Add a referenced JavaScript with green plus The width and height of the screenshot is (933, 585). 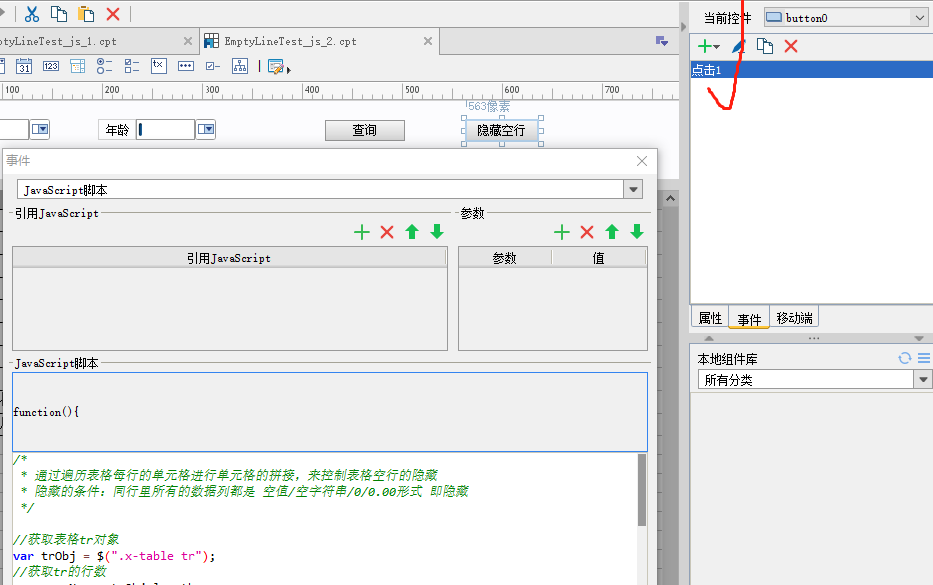pos(362,232)
